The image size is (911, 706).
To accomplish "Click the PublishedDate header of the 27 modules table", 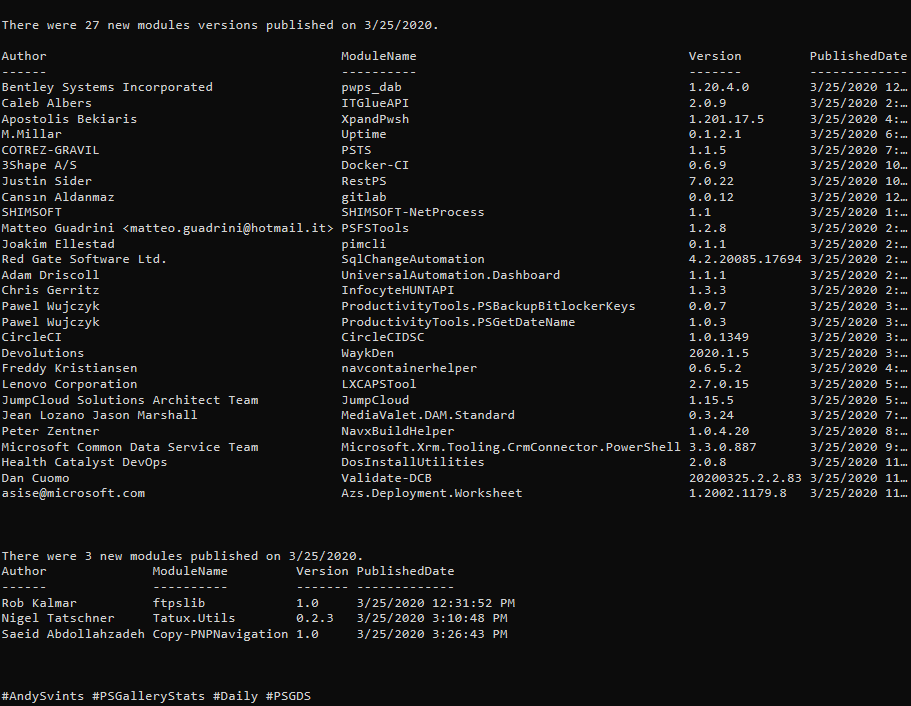I will [x=858, y=56].
